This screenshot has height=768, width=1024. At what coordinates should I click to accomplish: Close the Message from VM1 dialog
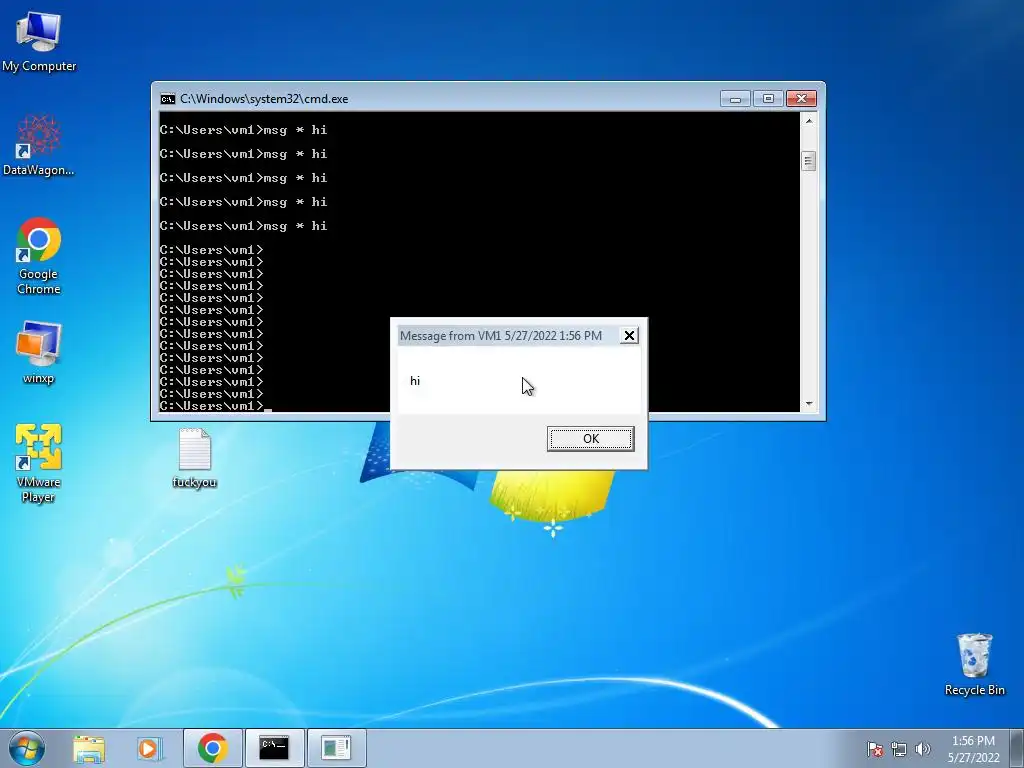point(629,336)
